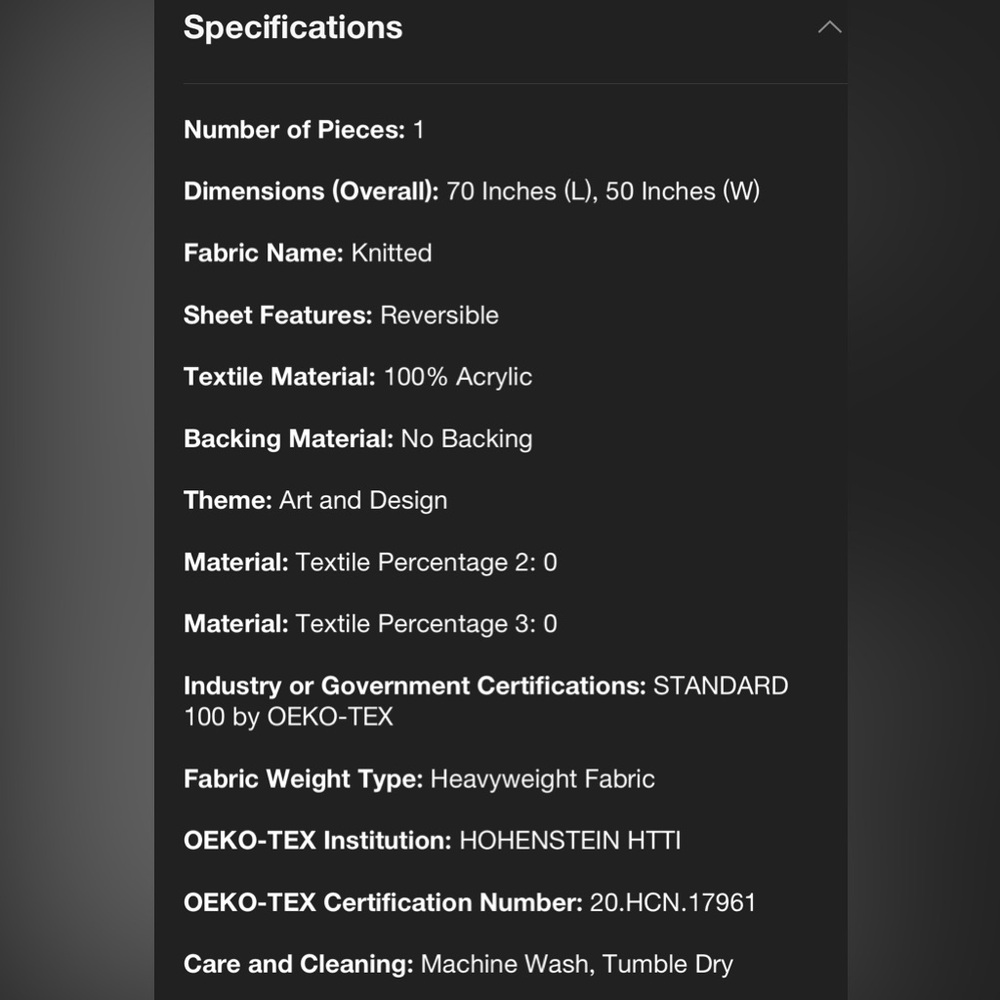The width and height of the screenshot is (1000, 1000).
Task: Select the Fabric Name: Knitted row
Action: tap(307, 253)
